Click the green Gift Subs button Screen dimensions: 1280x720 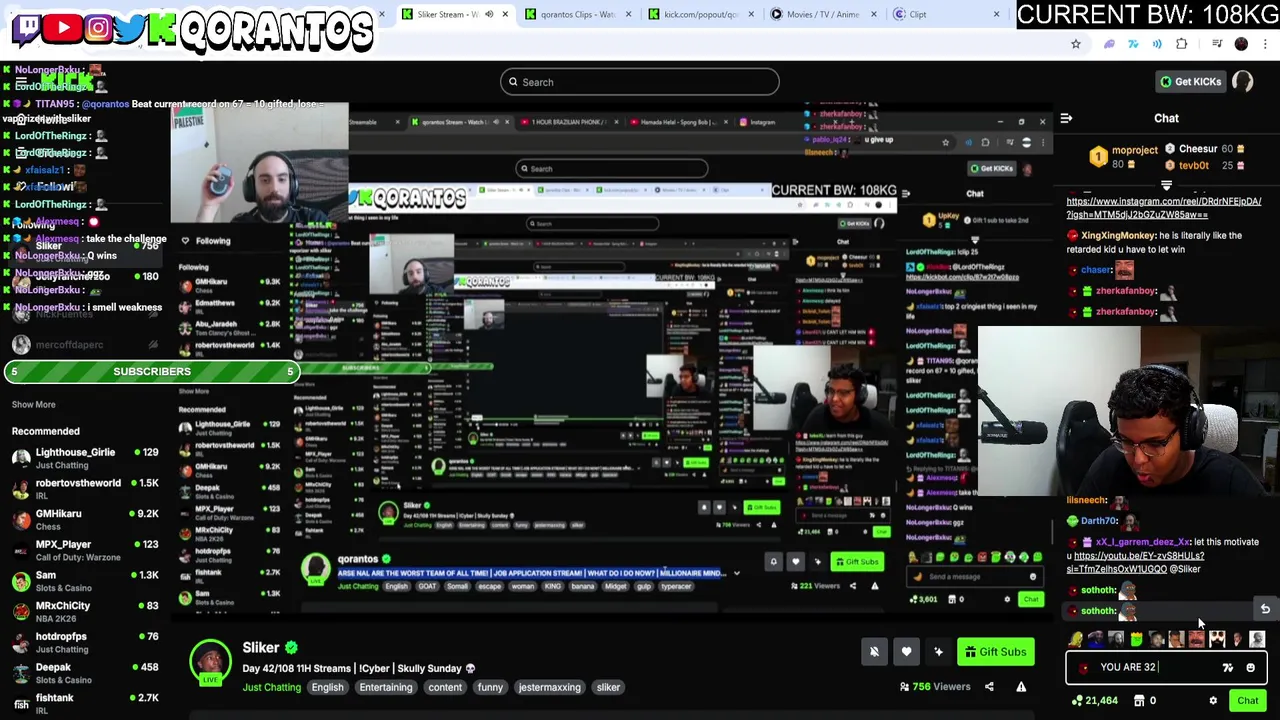tap(995, 652)
